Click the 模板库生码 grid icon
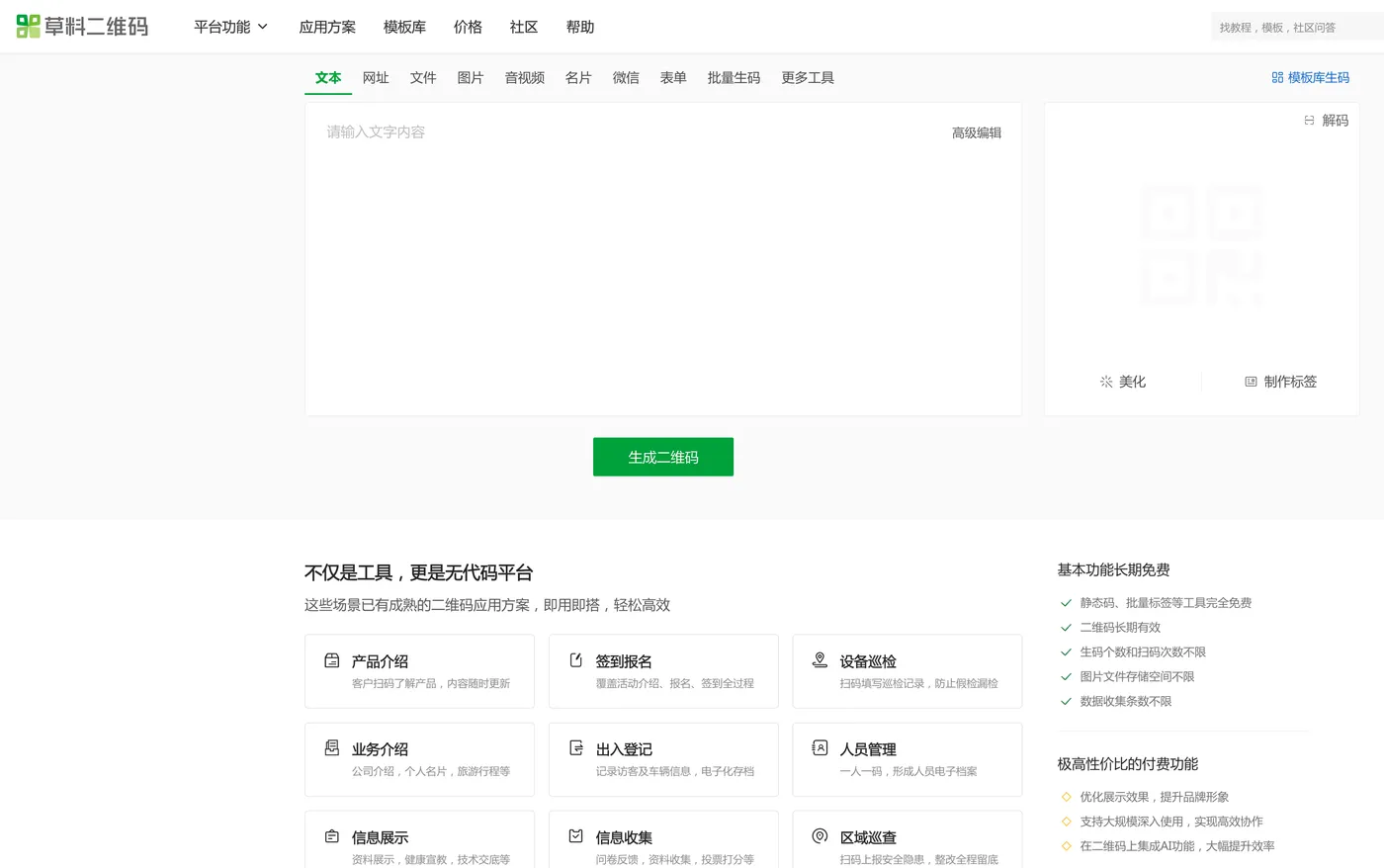 pos(1277,77)
